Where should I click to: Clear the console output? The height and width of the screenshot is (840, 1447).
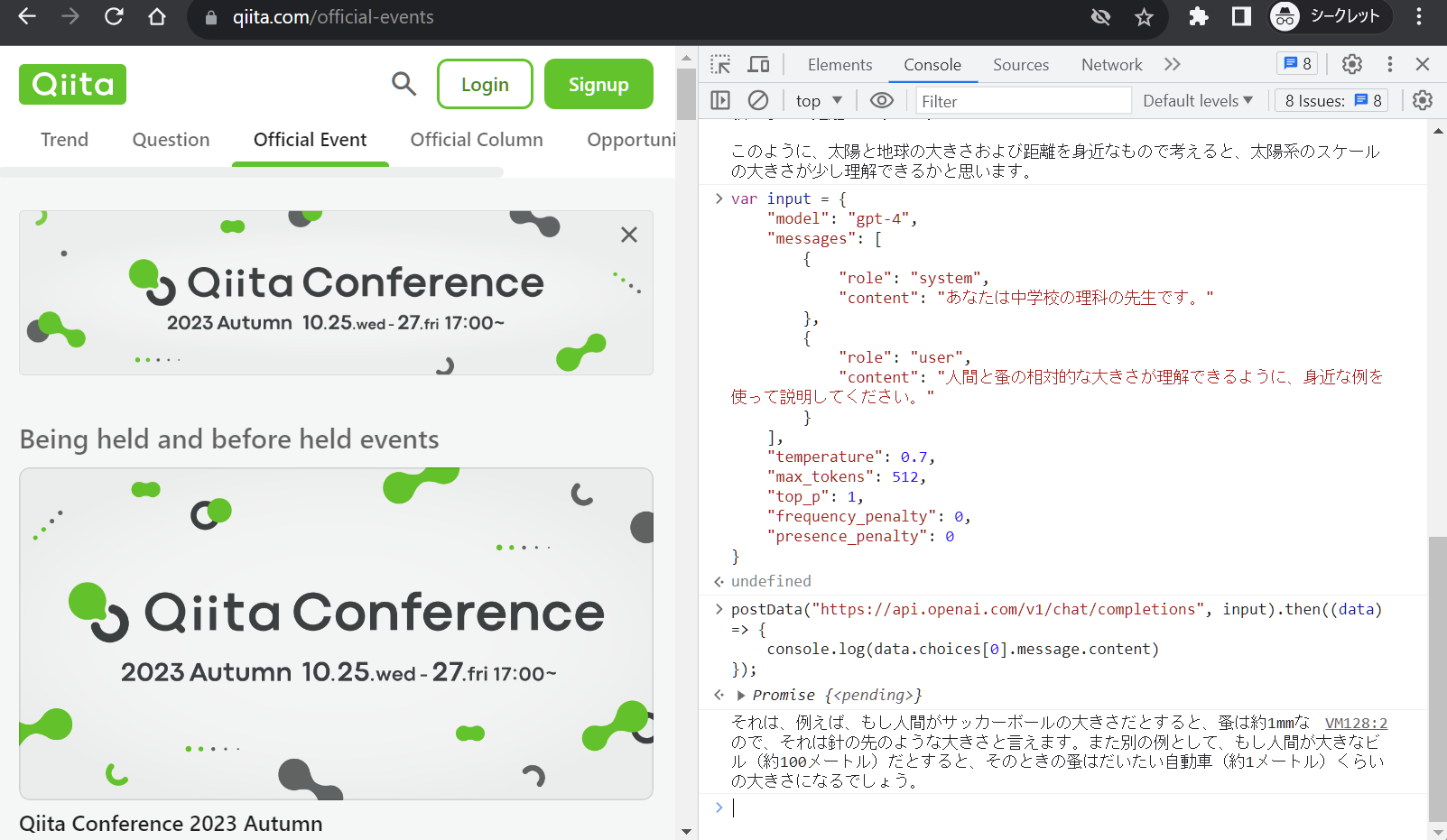click(758, 100)
